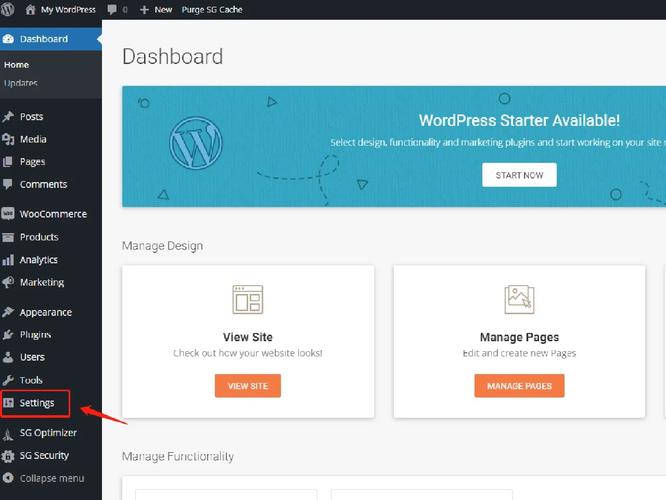Click the orange MANAGE PAGES button

point(519,386)
